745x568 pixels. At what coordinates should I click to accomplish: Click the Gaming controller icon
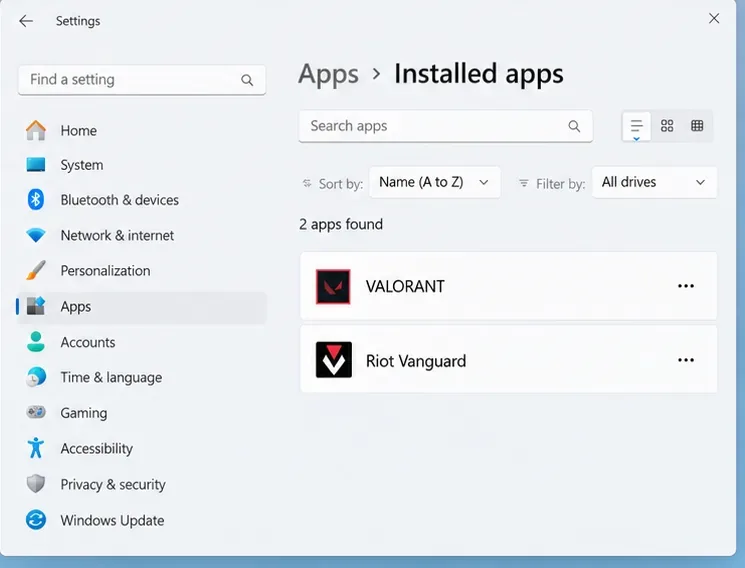(36, 412)
